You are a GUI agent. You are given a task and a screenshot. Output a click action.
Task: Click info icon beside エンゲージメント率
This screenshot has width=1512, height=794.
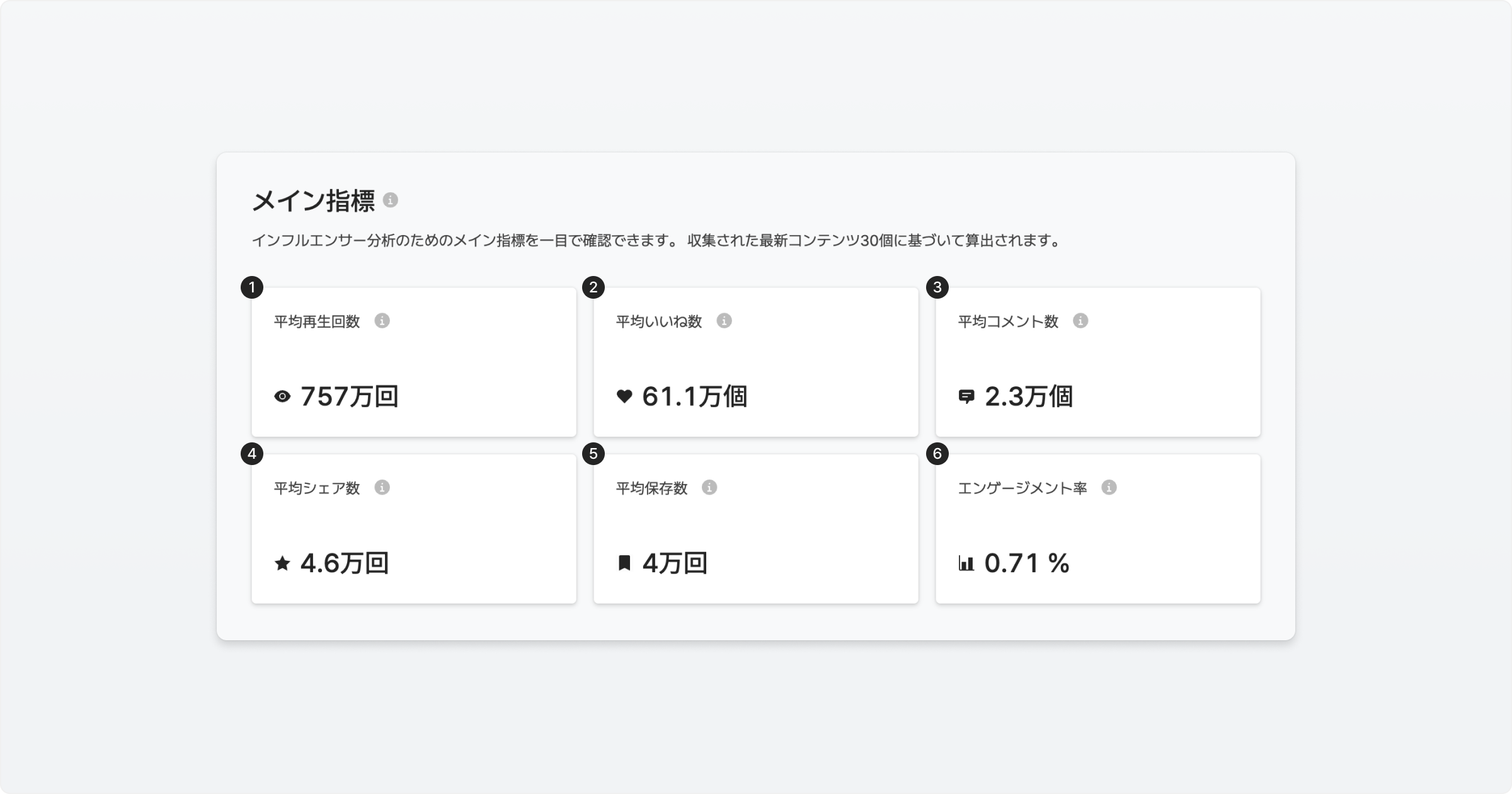[1109, 487]
